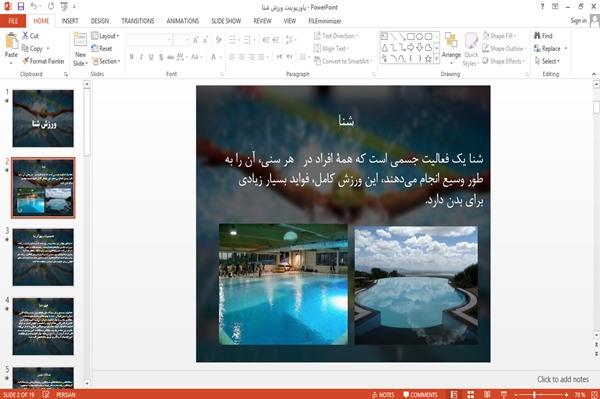This screenshot has height=399, width=600.
Task: Start Slide Show from status bar icon
Action: [504, 394]
